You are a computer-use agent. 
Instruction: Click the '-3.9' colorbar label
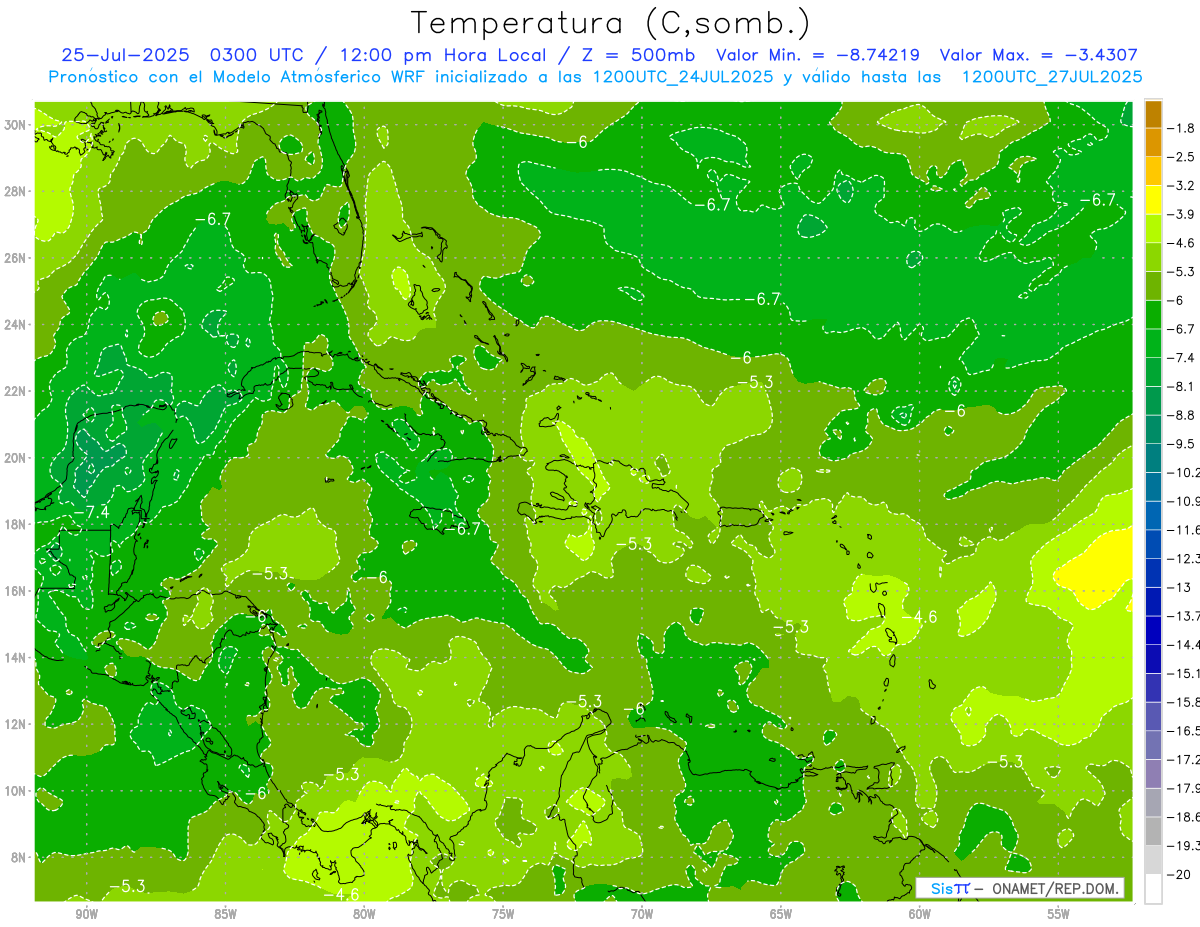coord(1182,214)
